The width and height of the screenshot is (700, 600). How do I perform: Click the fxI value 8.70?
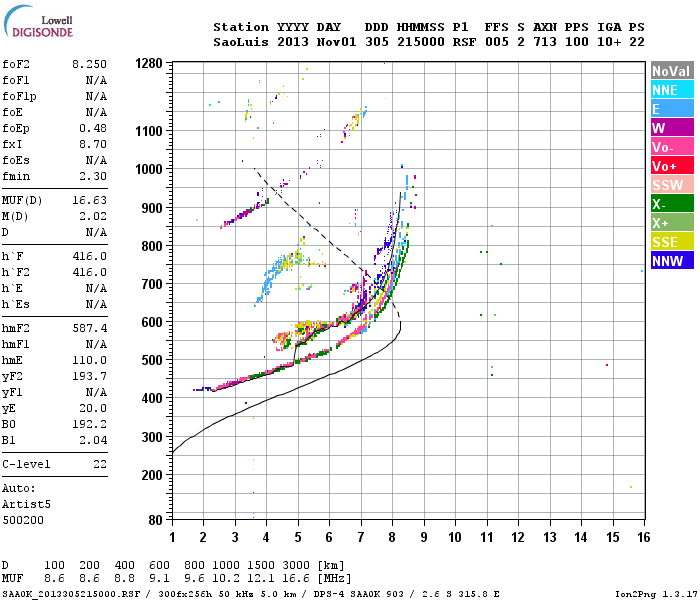click(x=93, y=144)
